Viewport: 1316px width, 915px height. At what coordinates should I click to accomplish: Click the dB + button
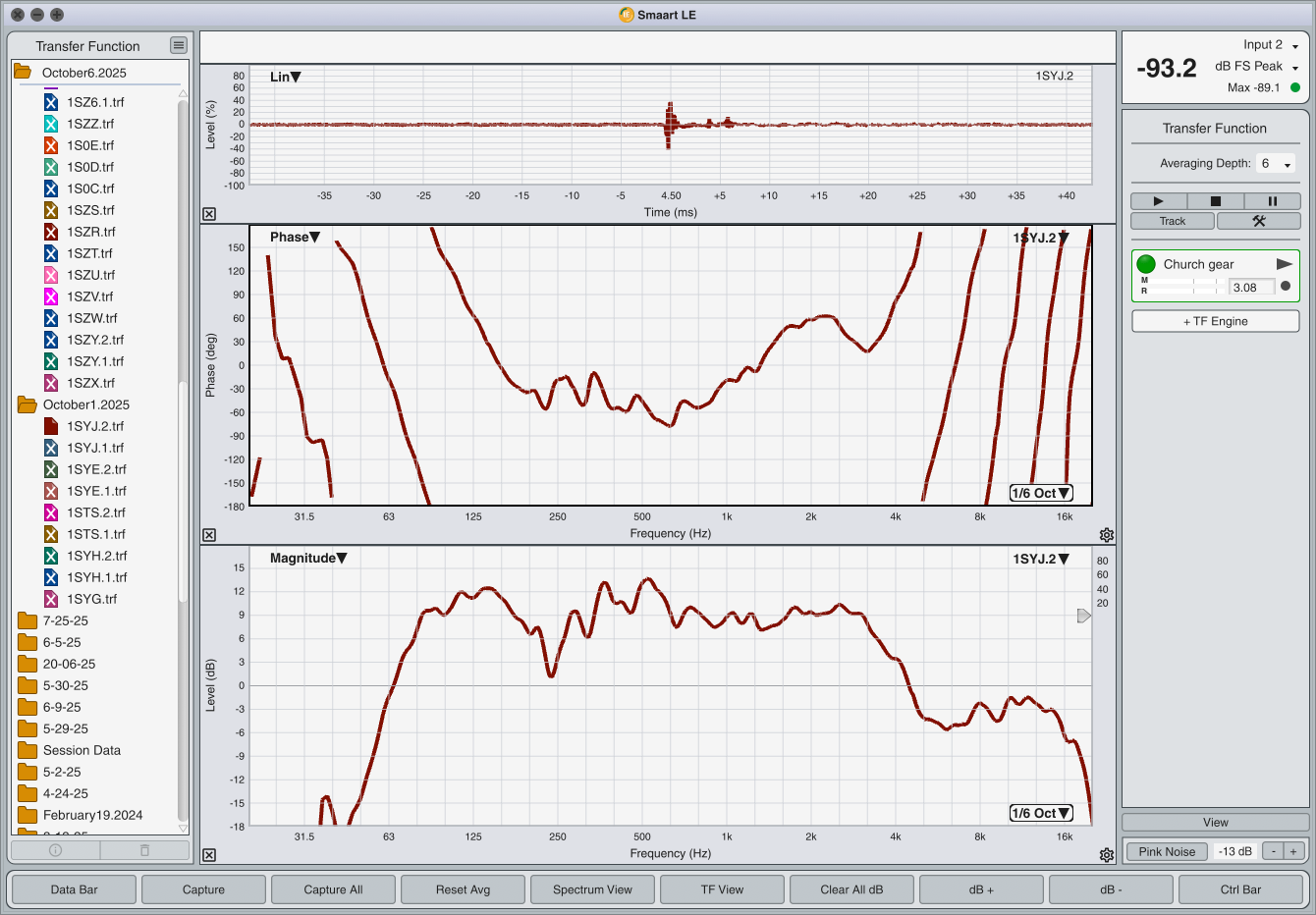click(x=981, y=889)
